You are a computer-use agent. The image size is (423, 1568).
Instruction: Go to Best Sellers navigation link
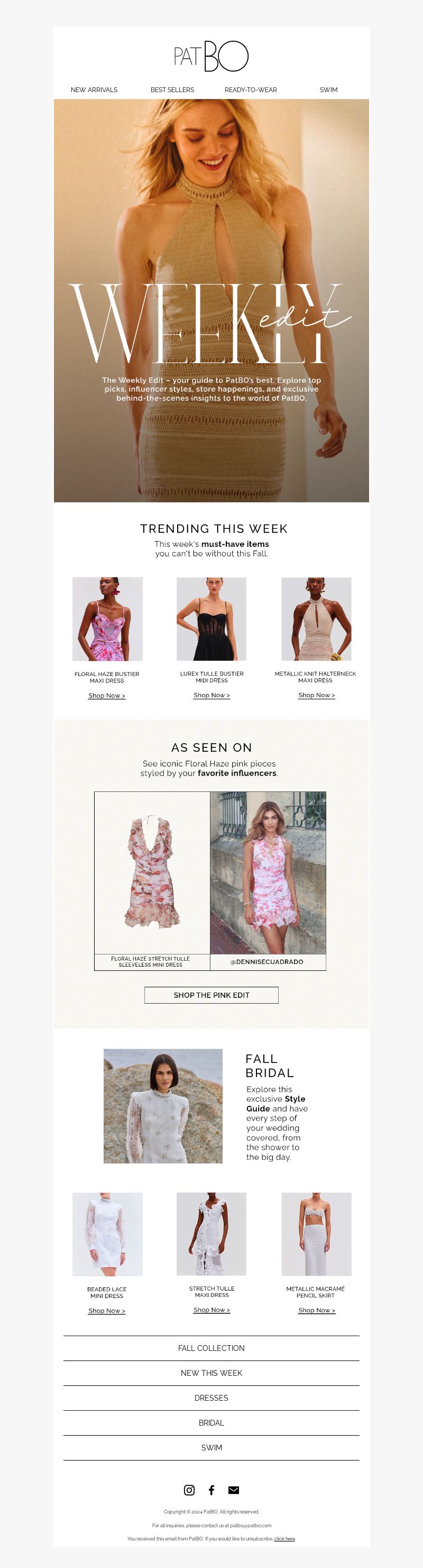coord(172,89)
